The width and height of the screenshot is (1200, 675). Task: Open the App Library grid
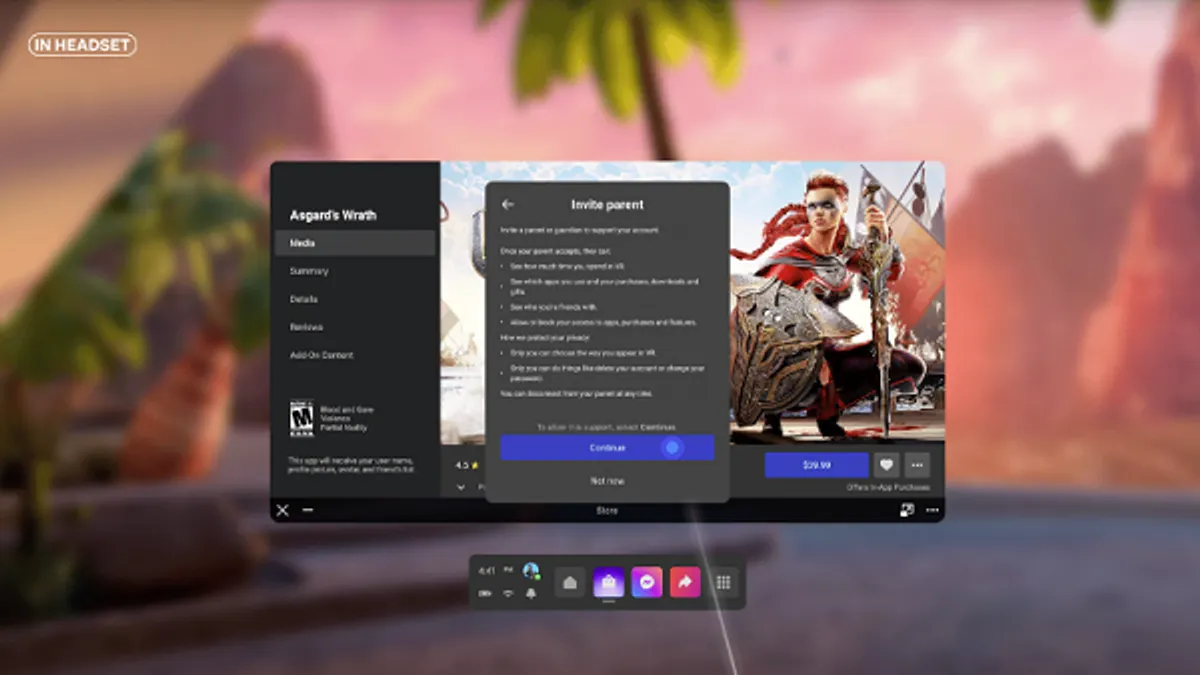pos(724,582)
